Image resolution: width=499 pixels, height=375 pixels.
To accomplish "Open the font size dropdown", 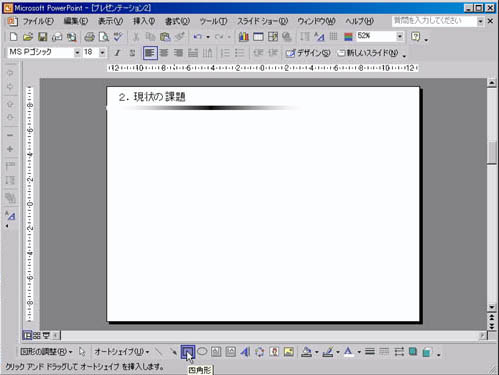I will pyautogui.click(x=102, y=53).
